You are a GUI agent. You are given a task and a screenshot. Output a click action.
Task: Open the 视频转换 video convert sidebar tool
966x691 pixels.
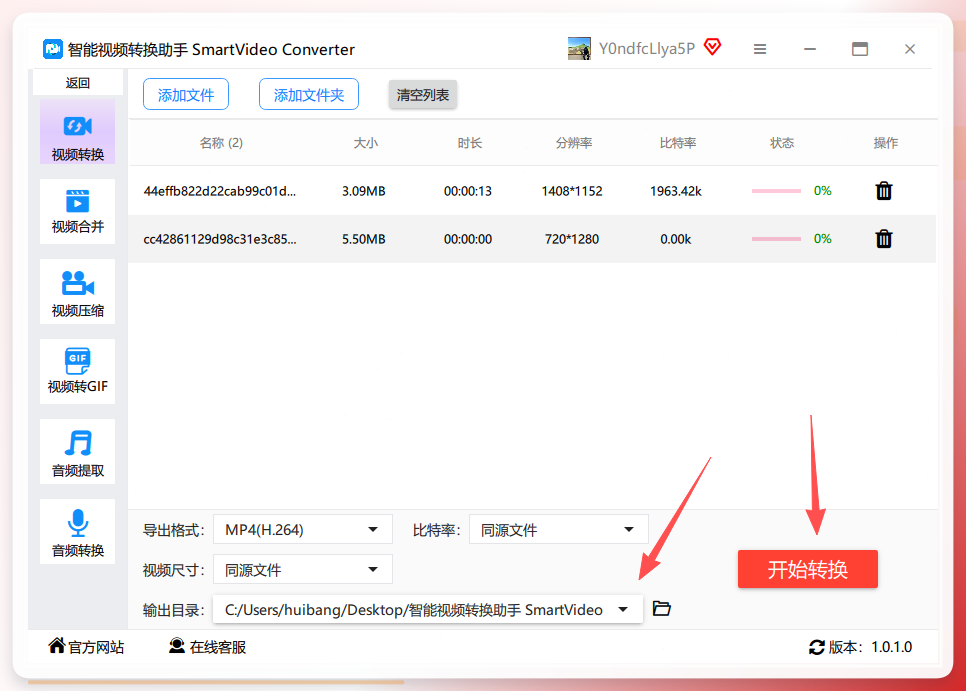78,132
